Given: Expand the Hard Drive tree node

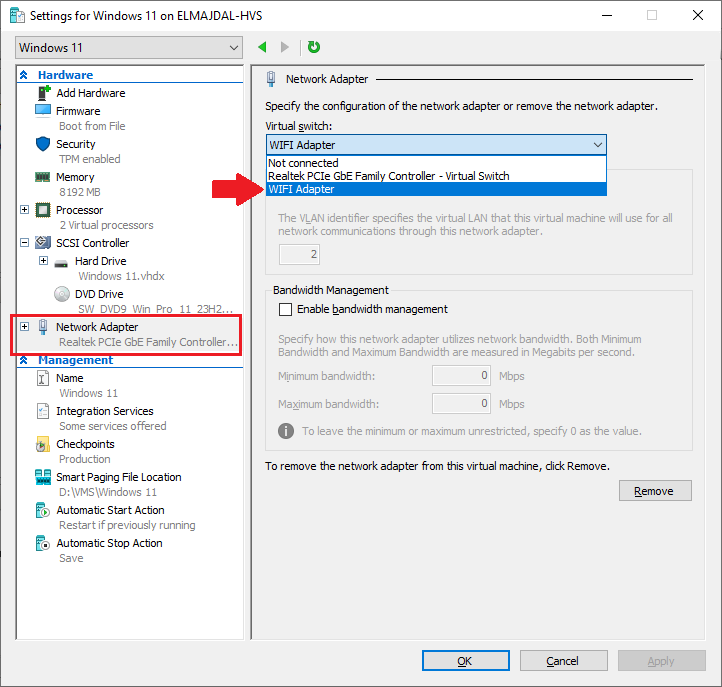Looking at the screenshot, I should point(43,261).
